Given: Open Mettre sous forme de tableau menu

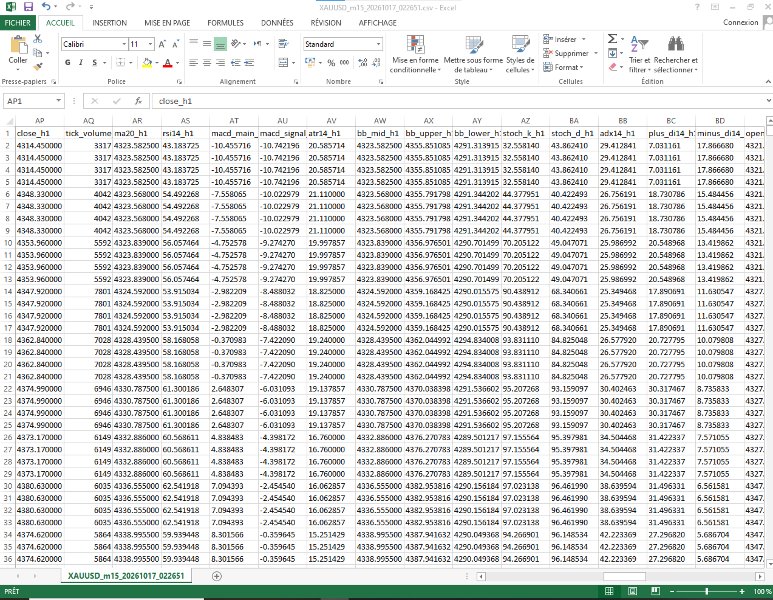Looking at the screenshot, I should [x=473, y=54].
